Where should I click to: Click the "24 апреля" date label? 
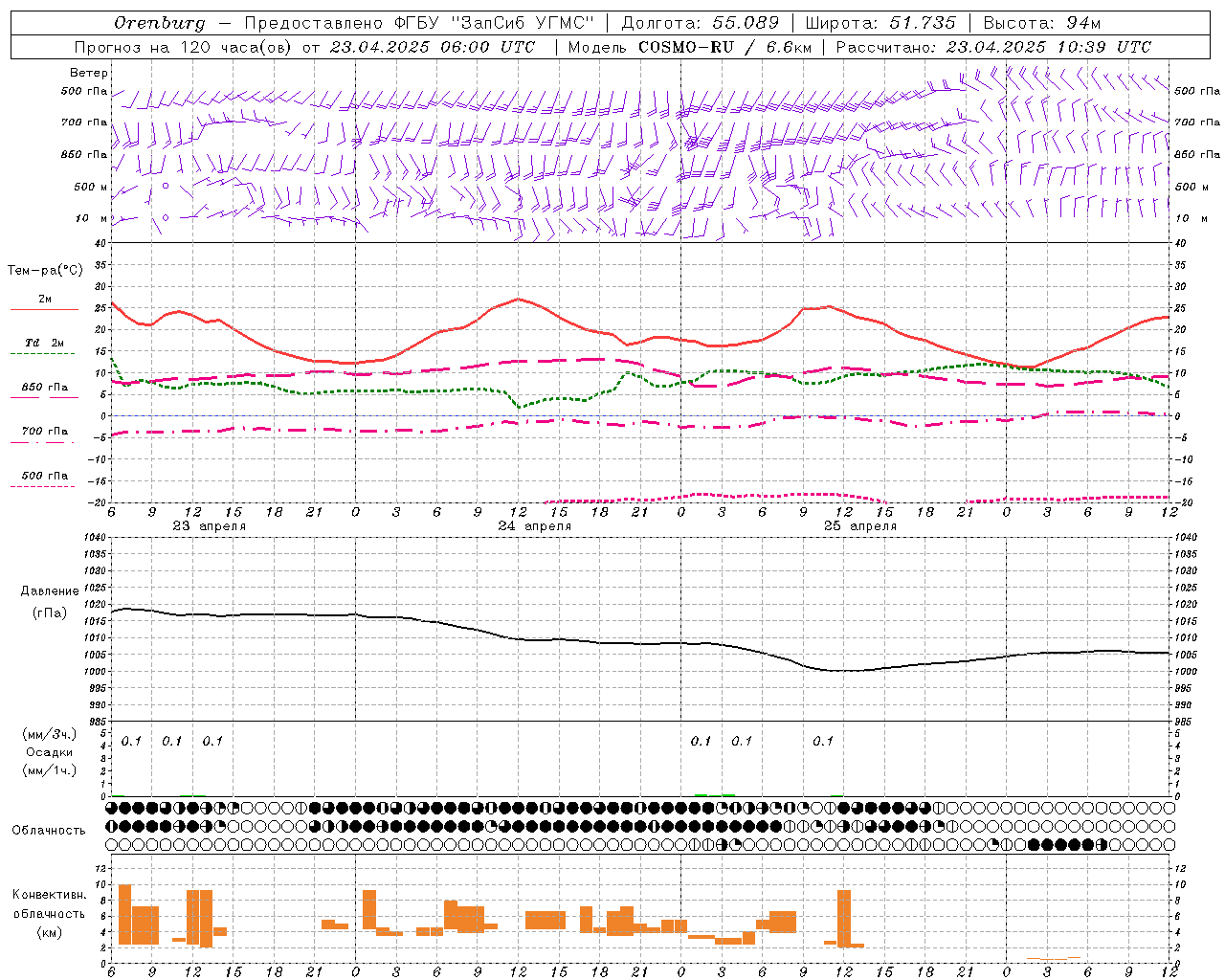tap(535, 526)
